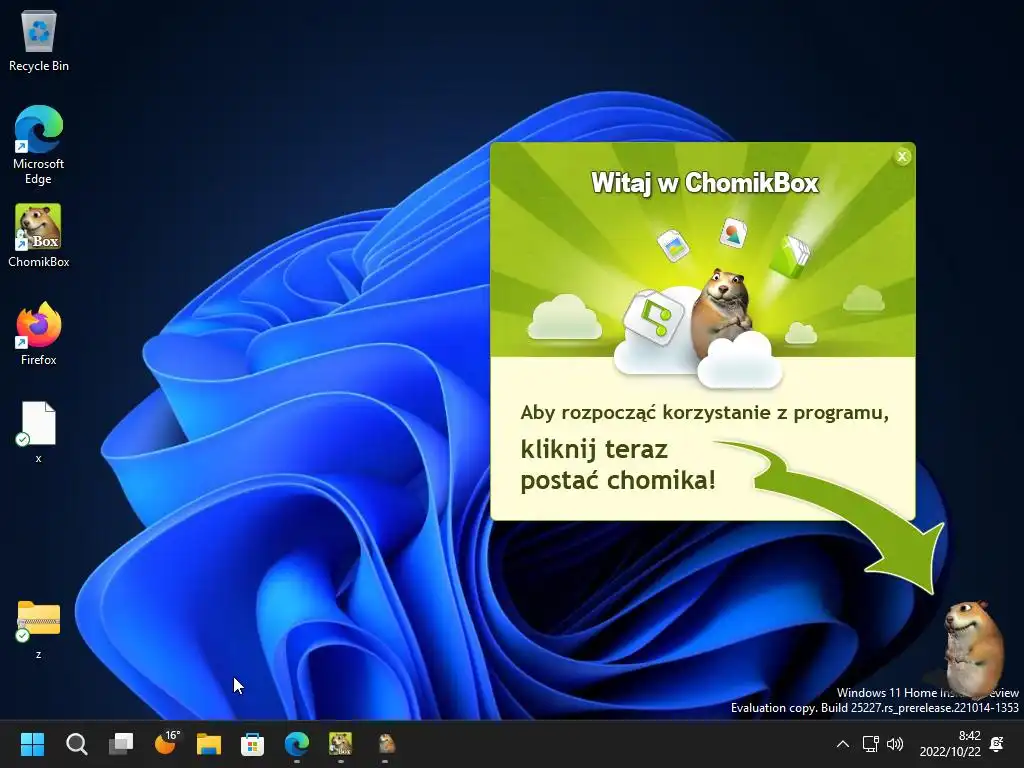
Task: Select the file named x on desktop
Action: coord(39,432)
